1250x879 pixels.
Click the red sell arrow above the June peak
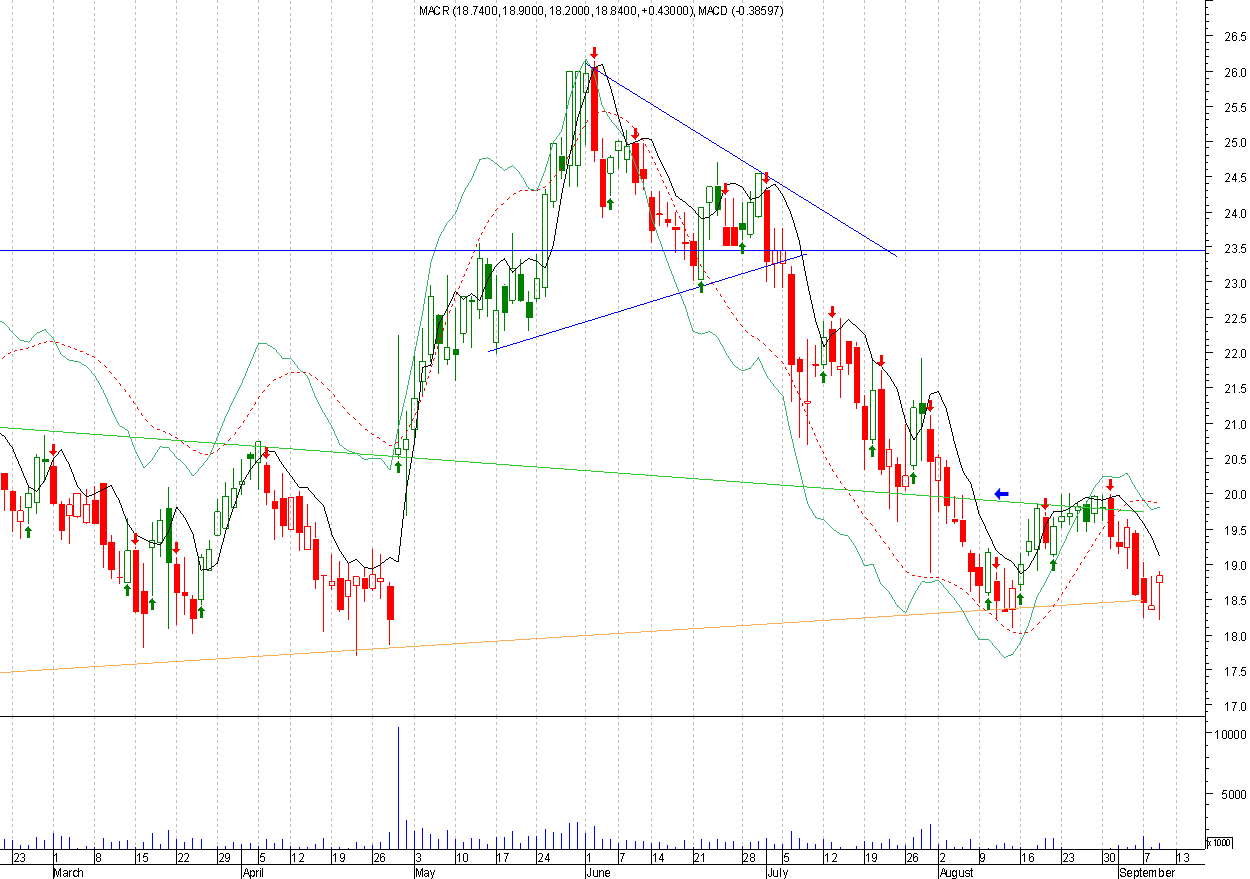[594, 53]
